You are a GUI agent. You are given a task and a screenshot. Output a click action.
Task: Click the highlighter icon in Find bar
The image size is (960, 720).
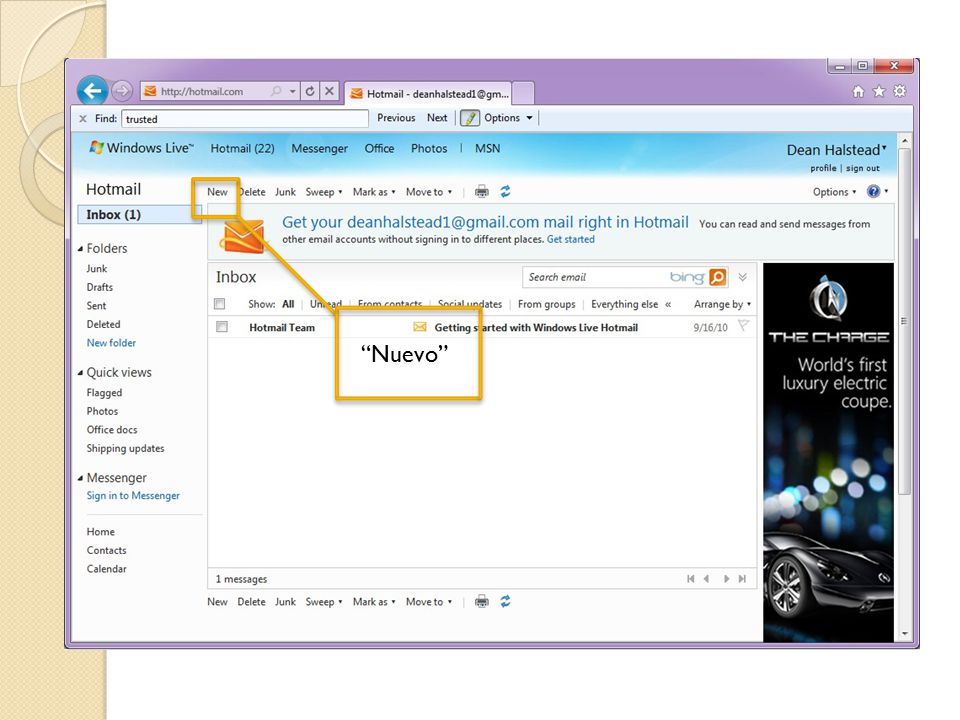(x=470, y=118)
